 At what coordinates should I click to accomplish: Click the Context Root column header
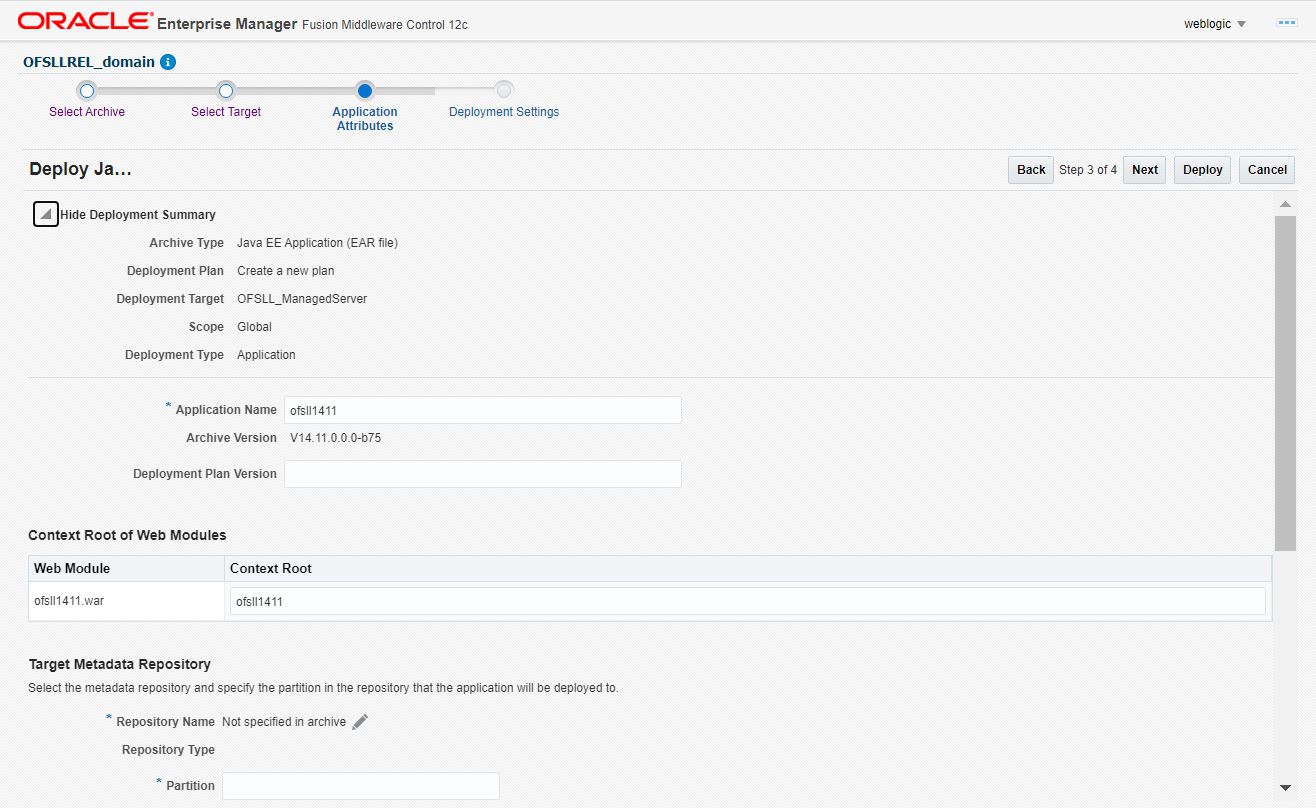(748, 568)
